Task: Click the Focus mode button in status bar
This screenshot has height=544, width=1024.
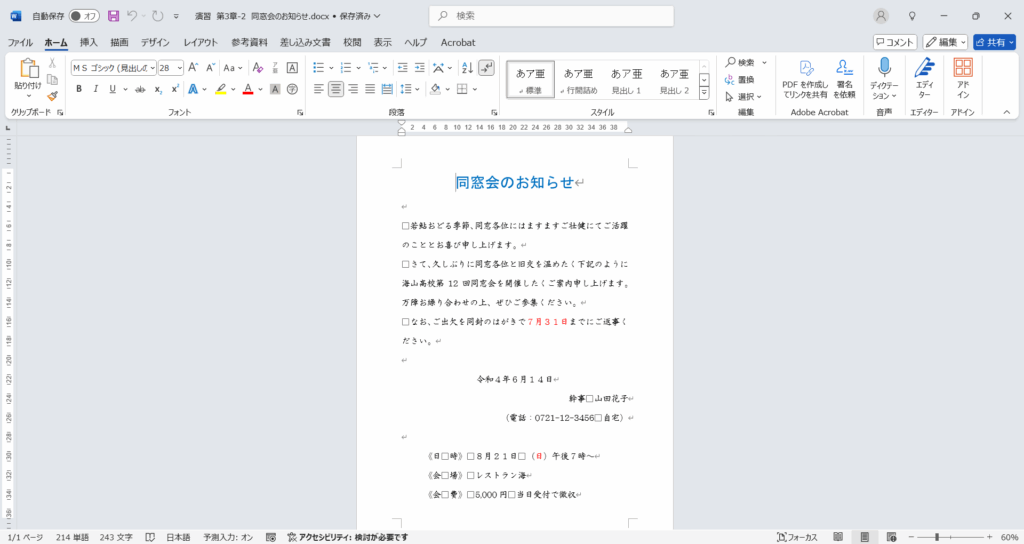Action: [797, 537]
